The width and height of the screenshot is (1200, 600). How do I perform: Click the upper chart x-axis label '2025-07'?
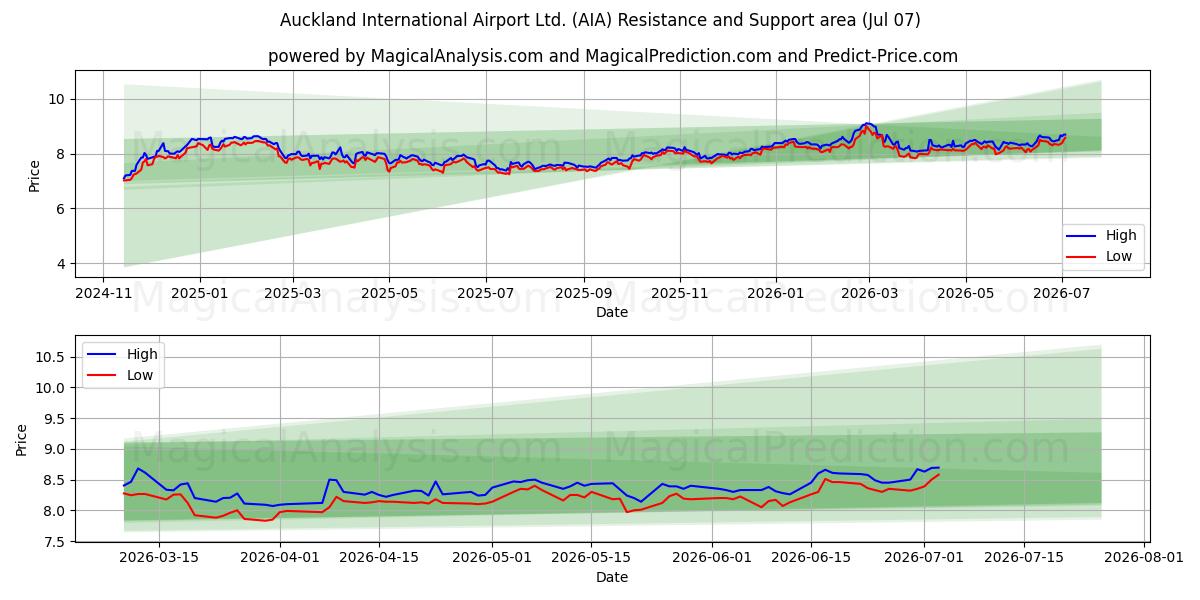[485, 293]
